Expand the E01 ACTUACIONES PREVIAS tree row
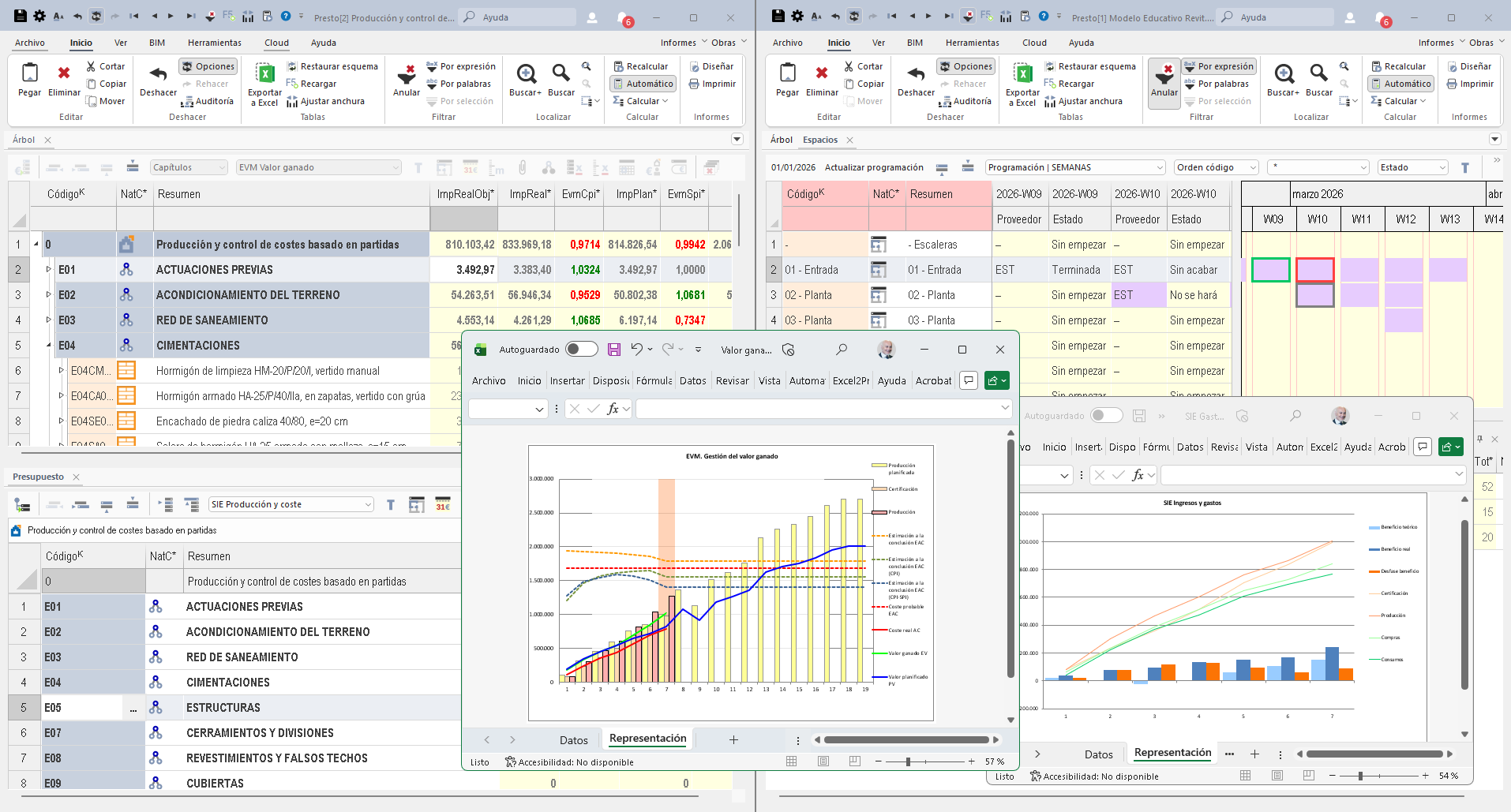This screenshot has height=812, width=1511. coord(49,270)
